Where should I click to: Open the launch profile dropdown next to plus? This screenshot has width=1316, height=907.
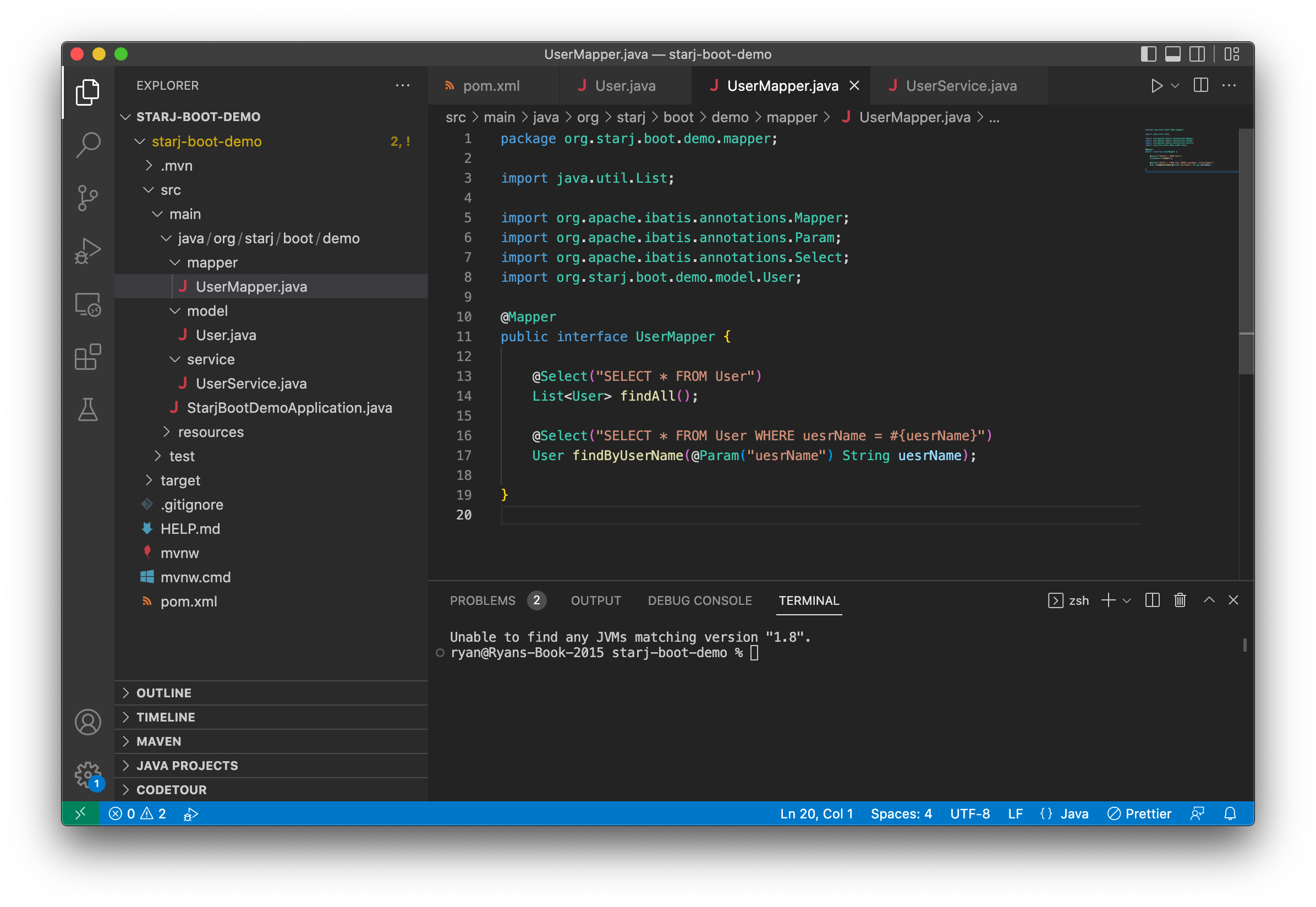pos(1127,600)
